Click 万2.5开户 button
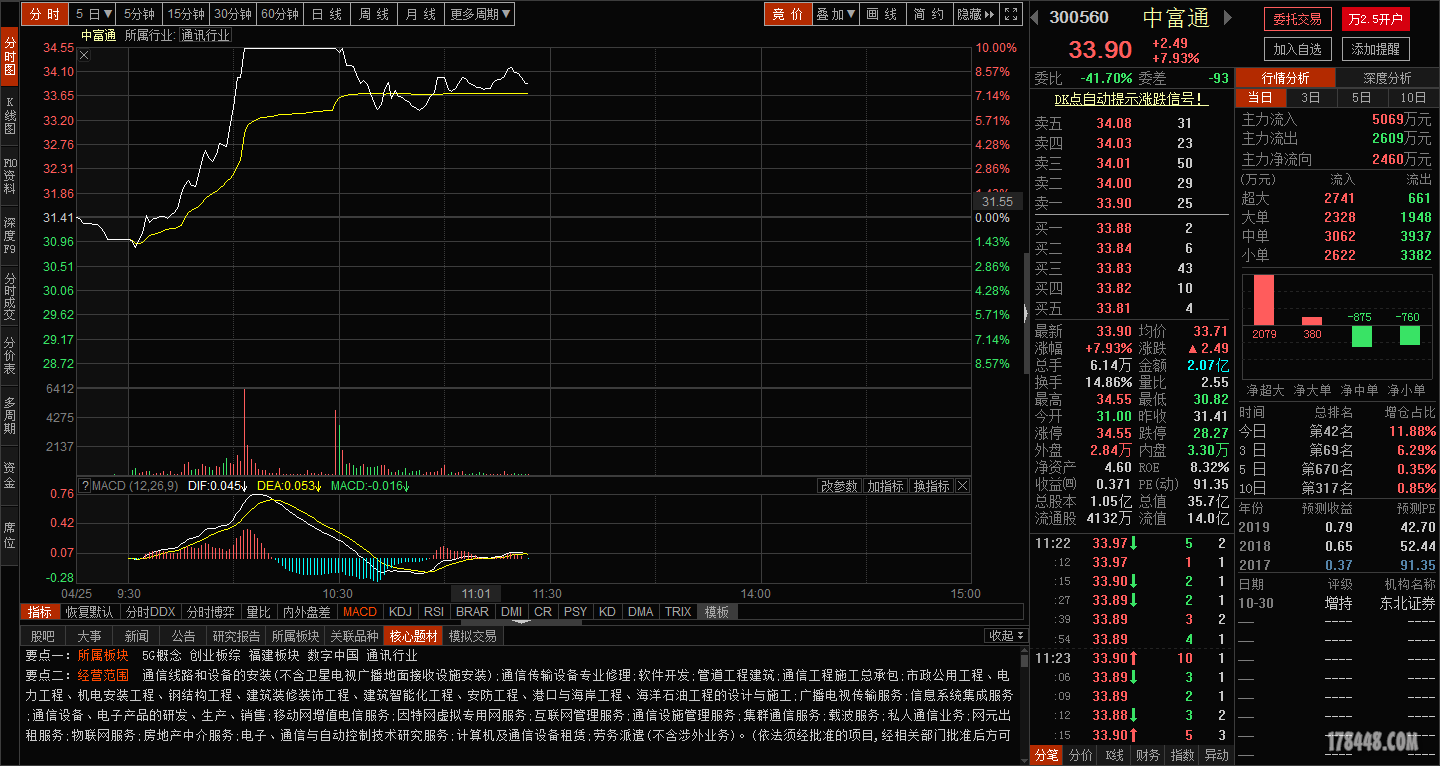 [x=1376, y=19]
